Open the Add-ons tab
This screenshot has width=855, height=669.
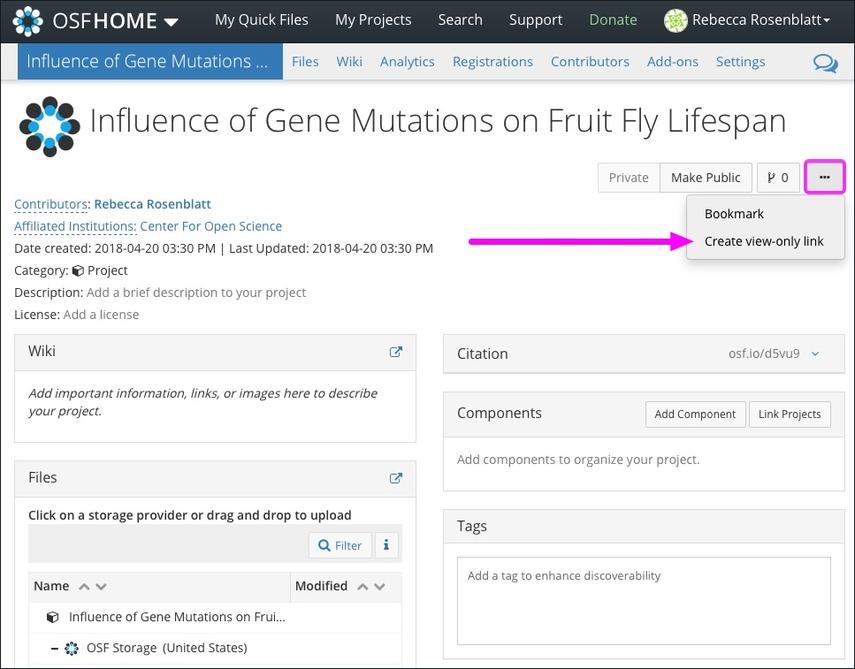tap(672, 62)
